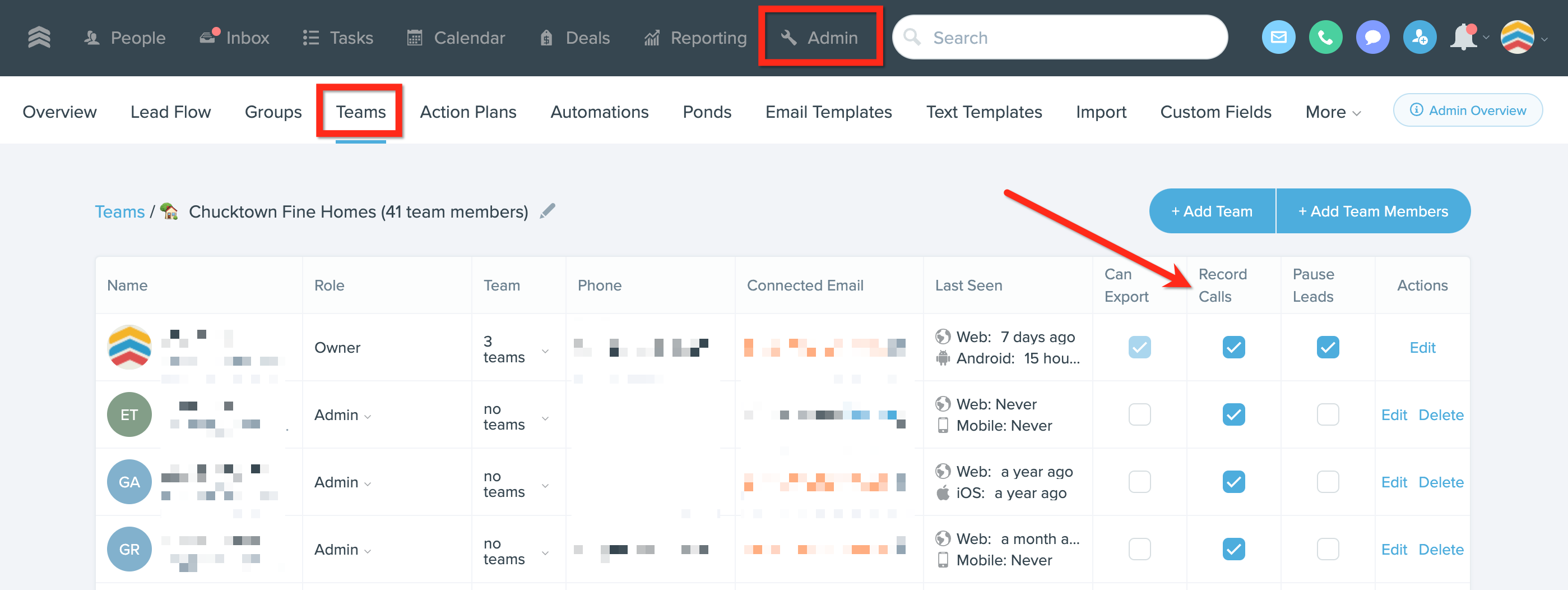Click into the Search field
The image size is (1568, 590).
click(1059, 38)
